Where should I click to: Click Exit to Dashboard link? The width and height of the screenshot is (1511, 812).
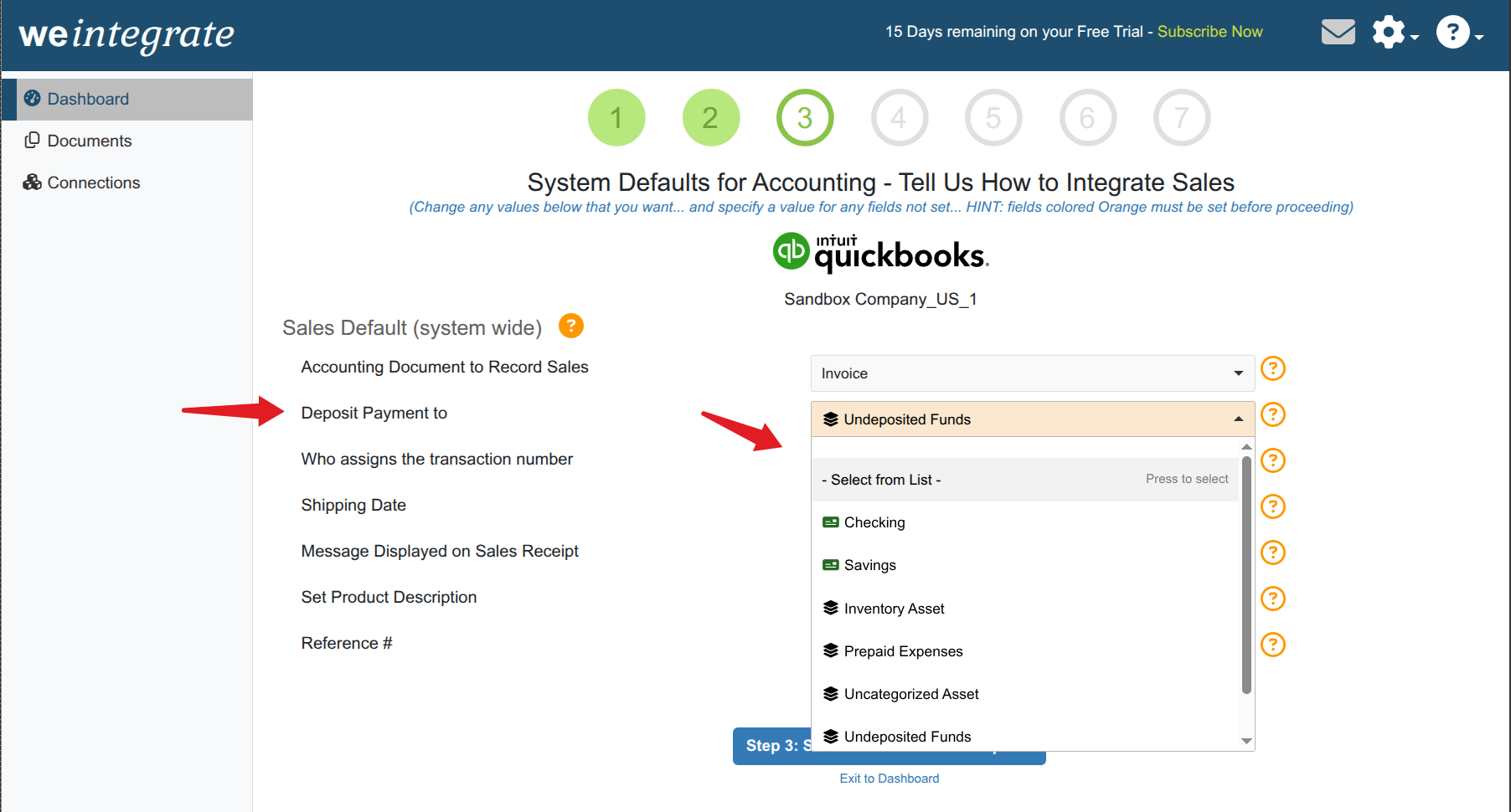[889, 779]
